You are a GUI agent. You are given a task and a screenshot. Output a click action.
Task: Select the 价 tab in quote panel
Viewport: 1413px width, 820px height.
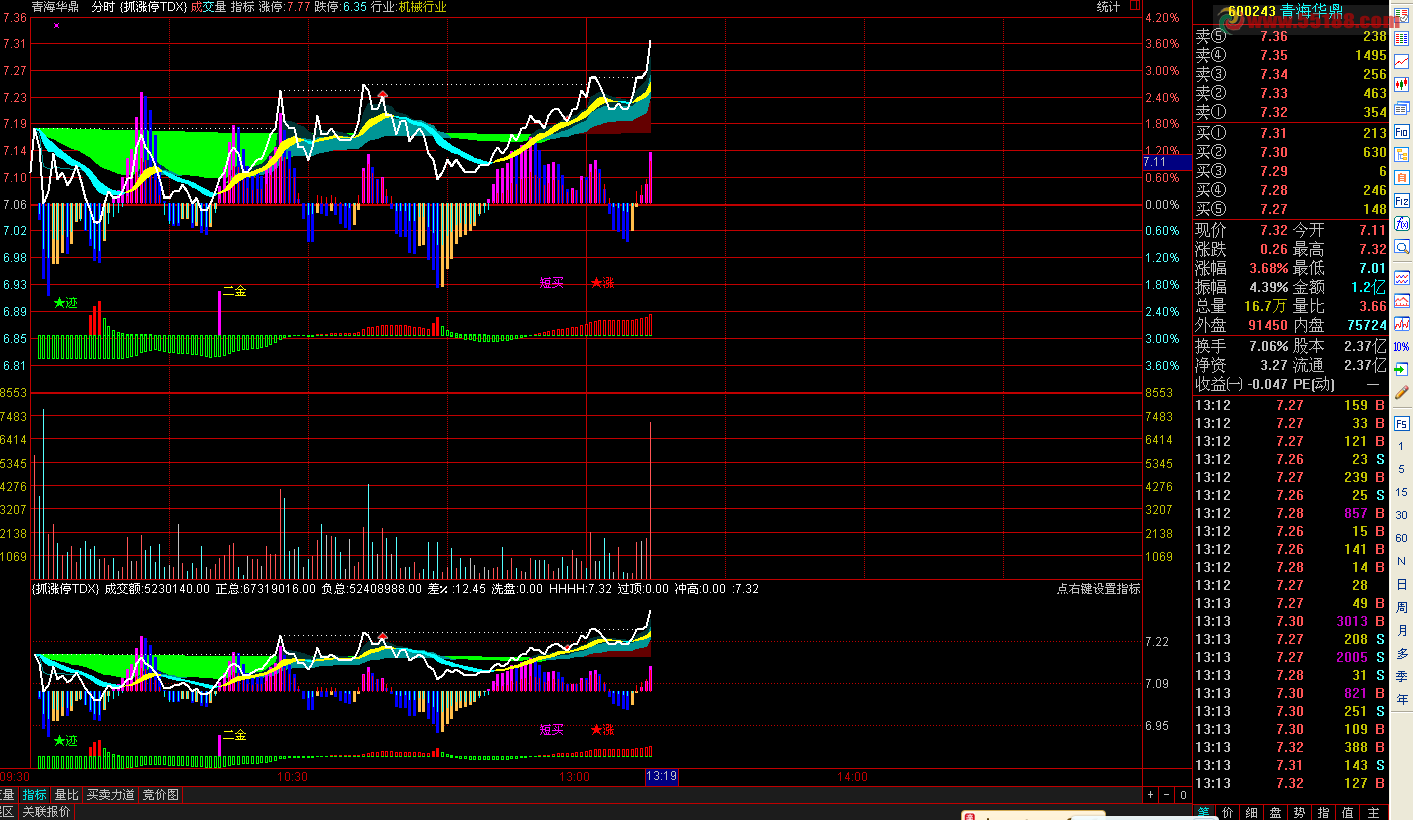pyautogui.click(x=1228, y=812)
